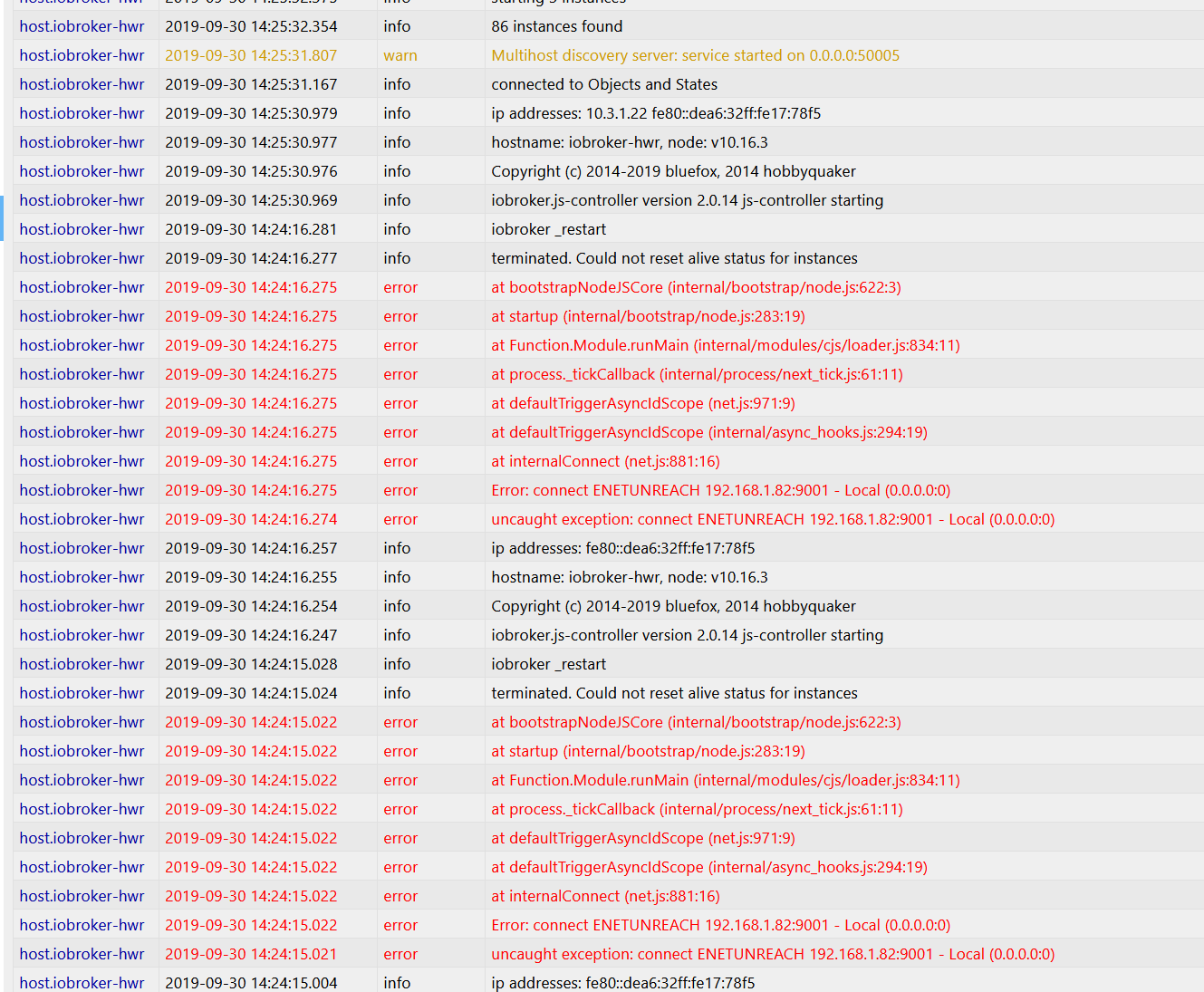The width and height of the screenshot is (1204, 992).
Task: Click the ip addresses message logged at 14:24:16.257
Action: (x=622, y=548)
